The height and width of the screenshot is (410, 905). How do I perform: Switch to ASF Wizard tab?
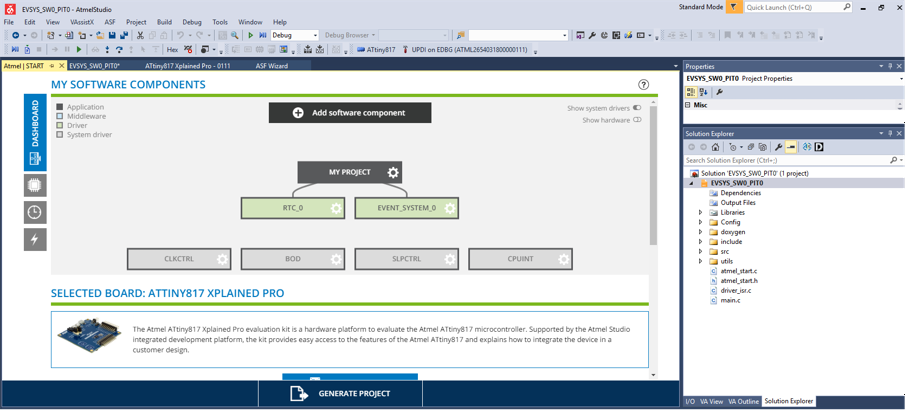click(271, 66)
